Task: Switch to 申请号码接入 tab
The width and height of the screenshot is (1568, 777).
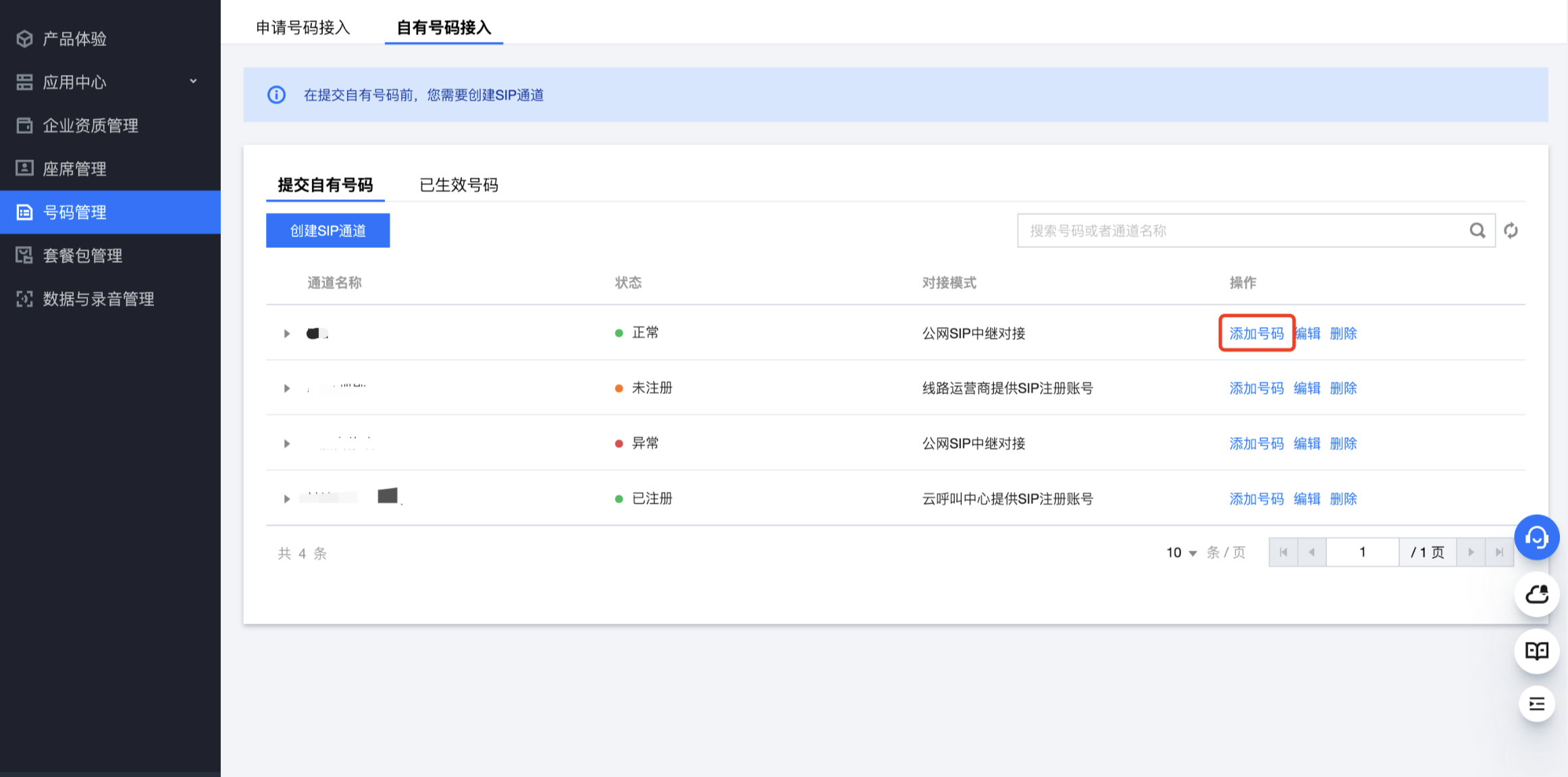Action: point(303,28)
